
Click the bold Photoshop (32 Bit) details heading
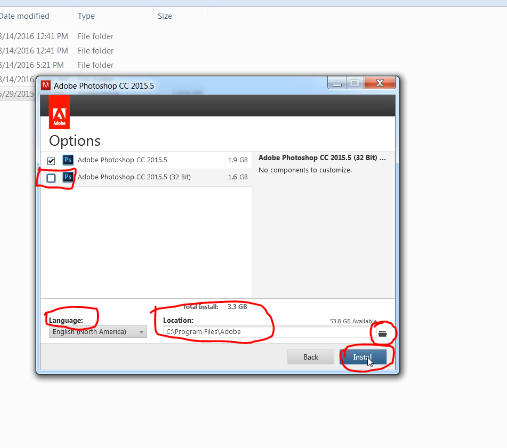pos(322,158)
